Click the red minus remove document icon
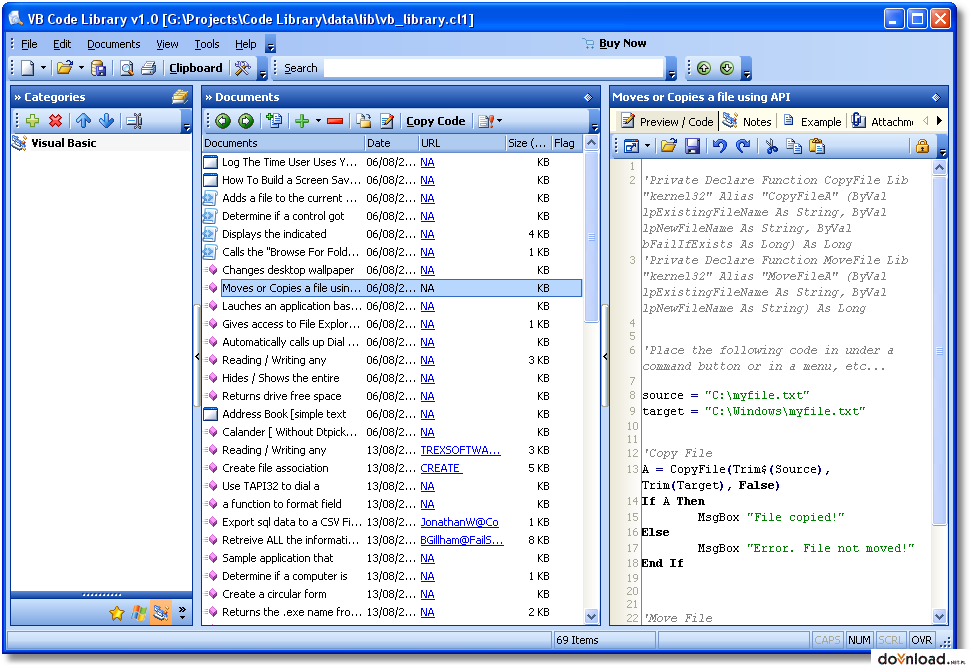 (335, 121)
